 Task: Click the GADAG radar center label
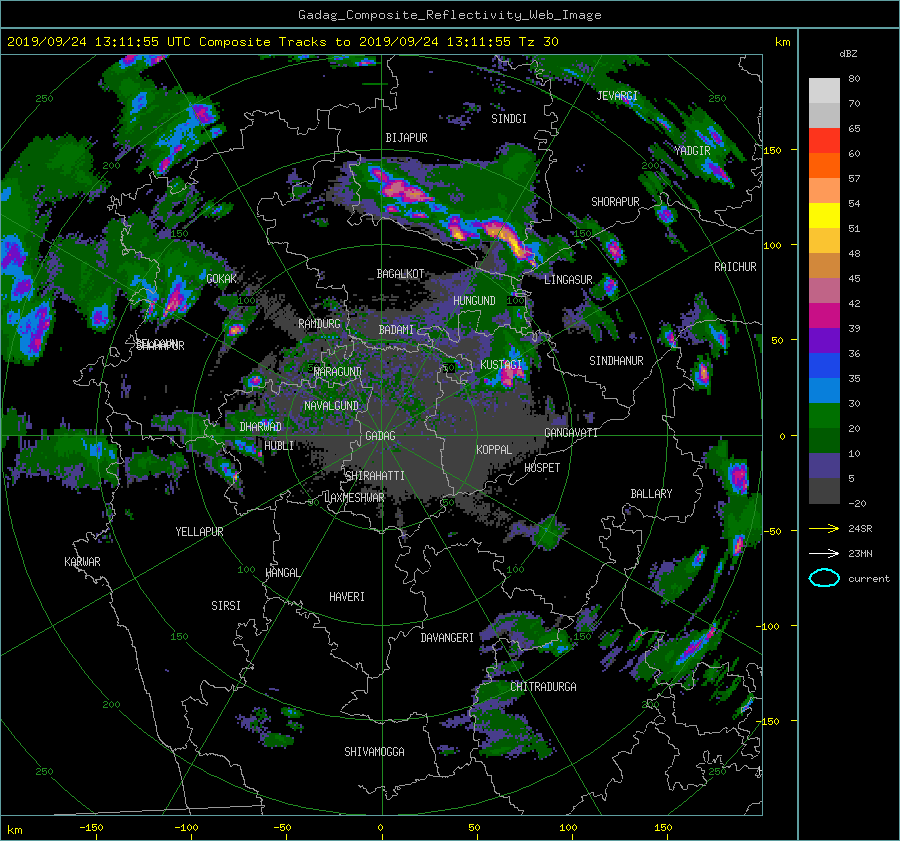[381, 436]
